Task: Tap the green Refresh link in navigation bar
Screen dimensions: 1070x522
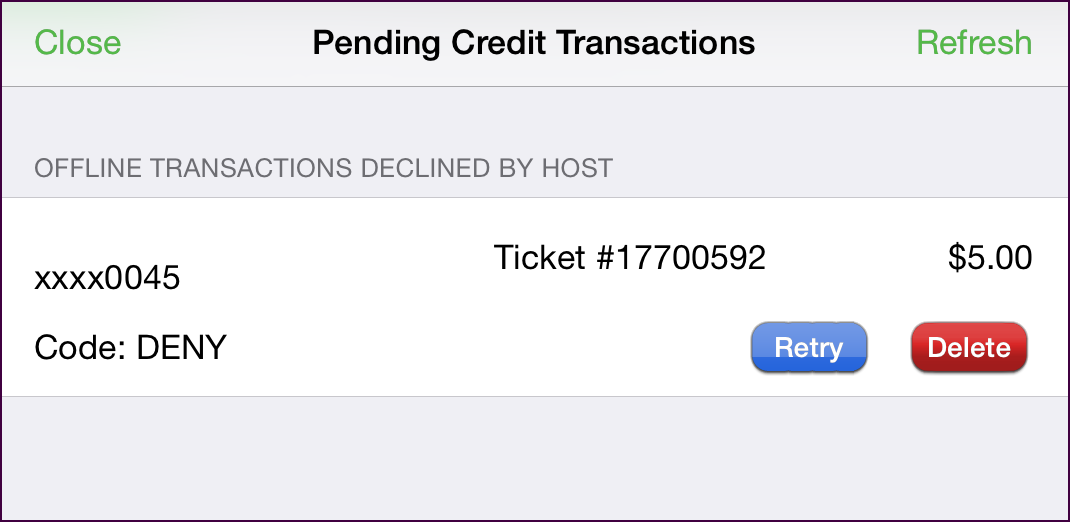Action: [974, 42]
